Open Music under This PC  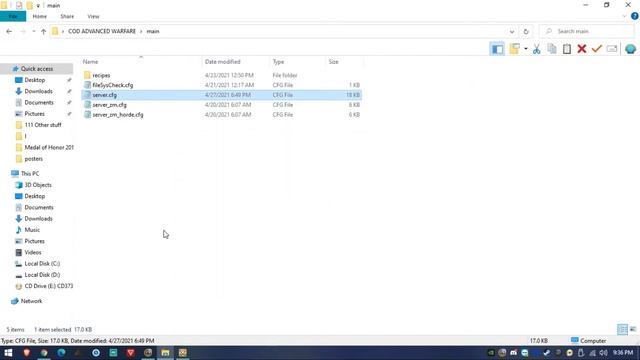click(x=32, y=230)
